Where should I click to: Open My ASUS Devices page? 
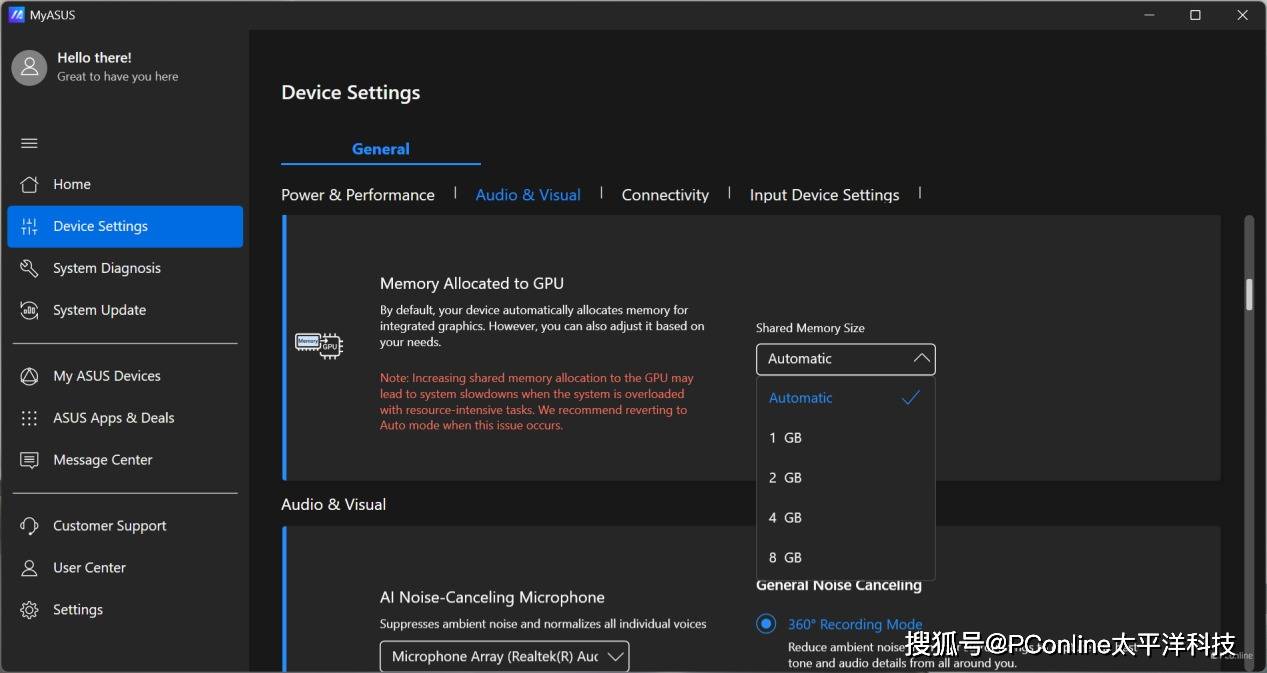click(x=125, y=376)
